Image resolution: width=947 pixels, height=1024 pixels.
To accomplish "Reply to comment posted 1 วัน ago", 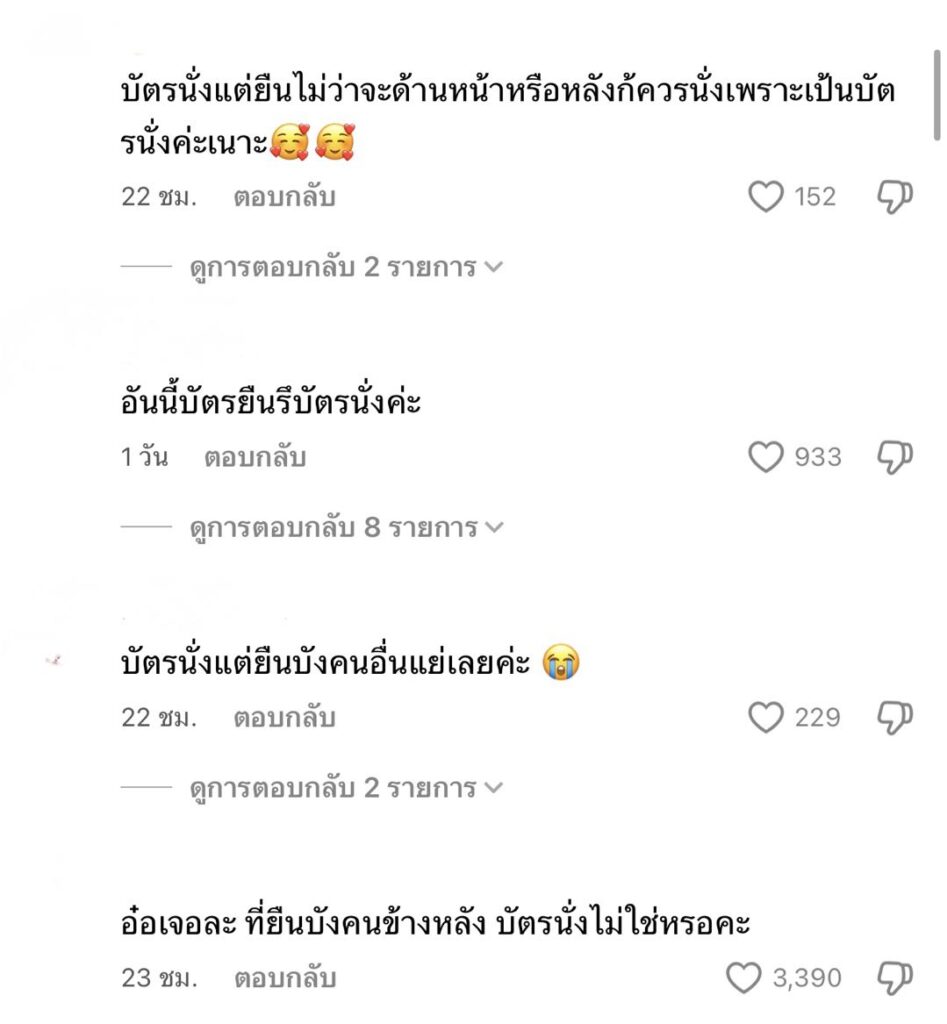I will [x=255, y=458].
